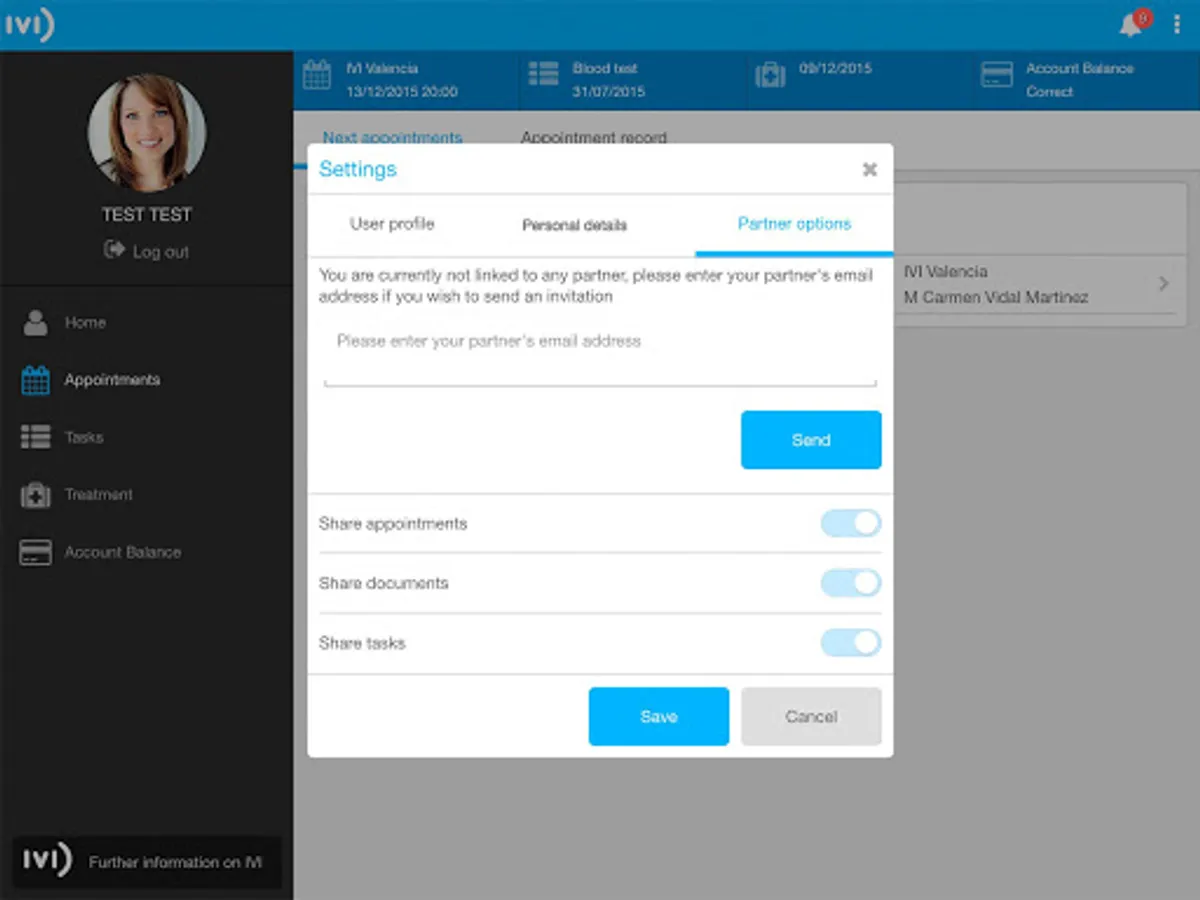Turn off Share tasks

(850, 643)
